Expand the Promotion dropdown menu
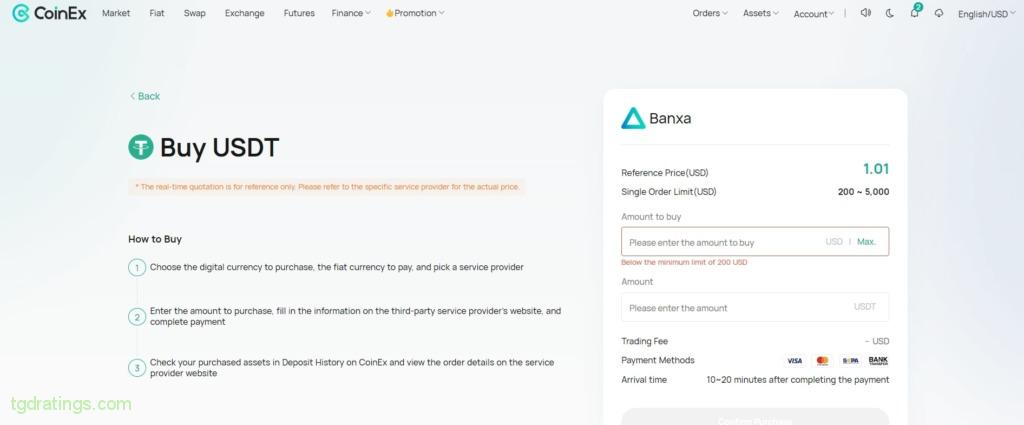This screenshot has width=1024, height=425. (415, 13)
